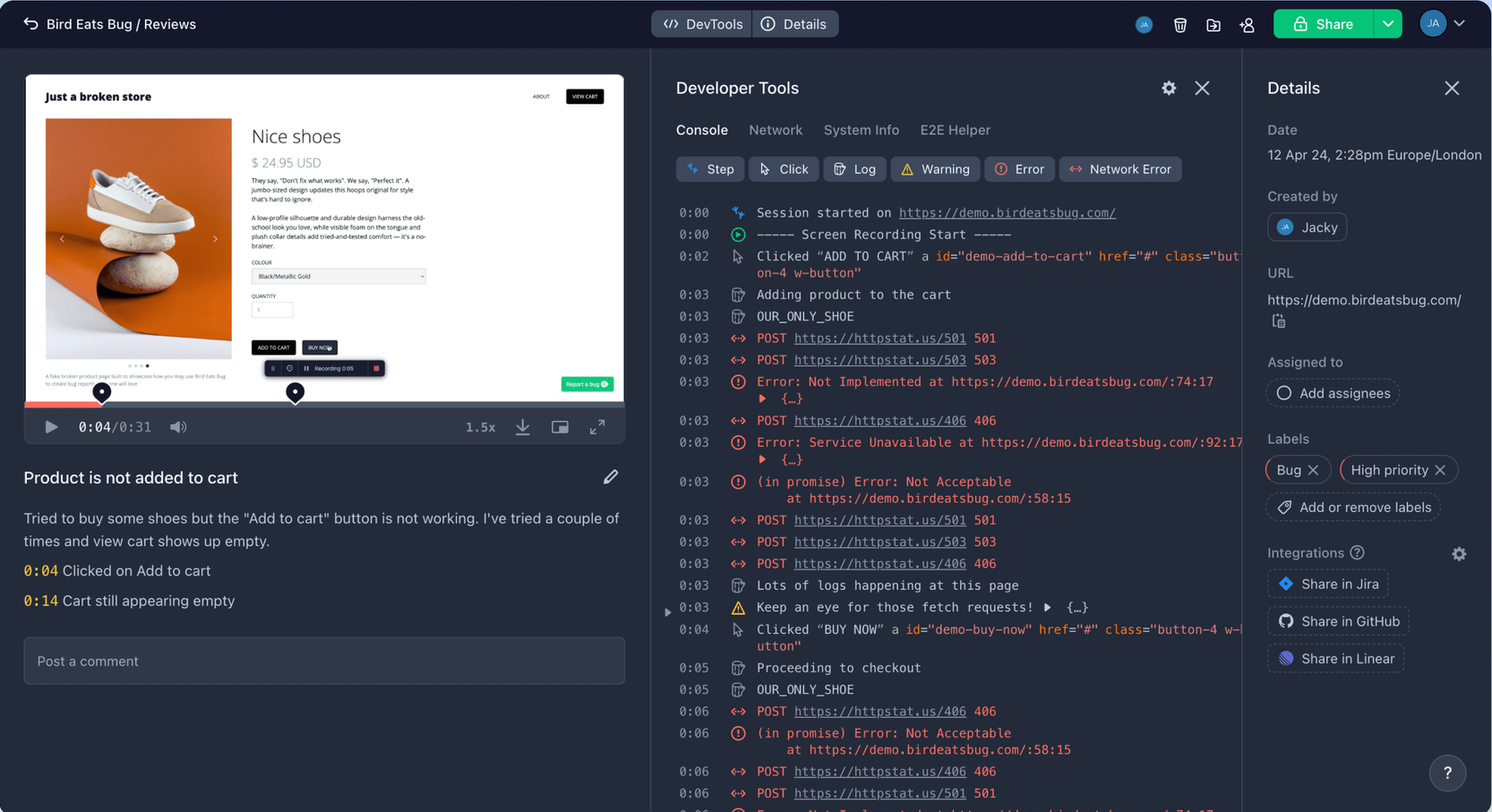
Task: Open the session start demo.birdeatsbug.com link
Action: (1008, 212)
